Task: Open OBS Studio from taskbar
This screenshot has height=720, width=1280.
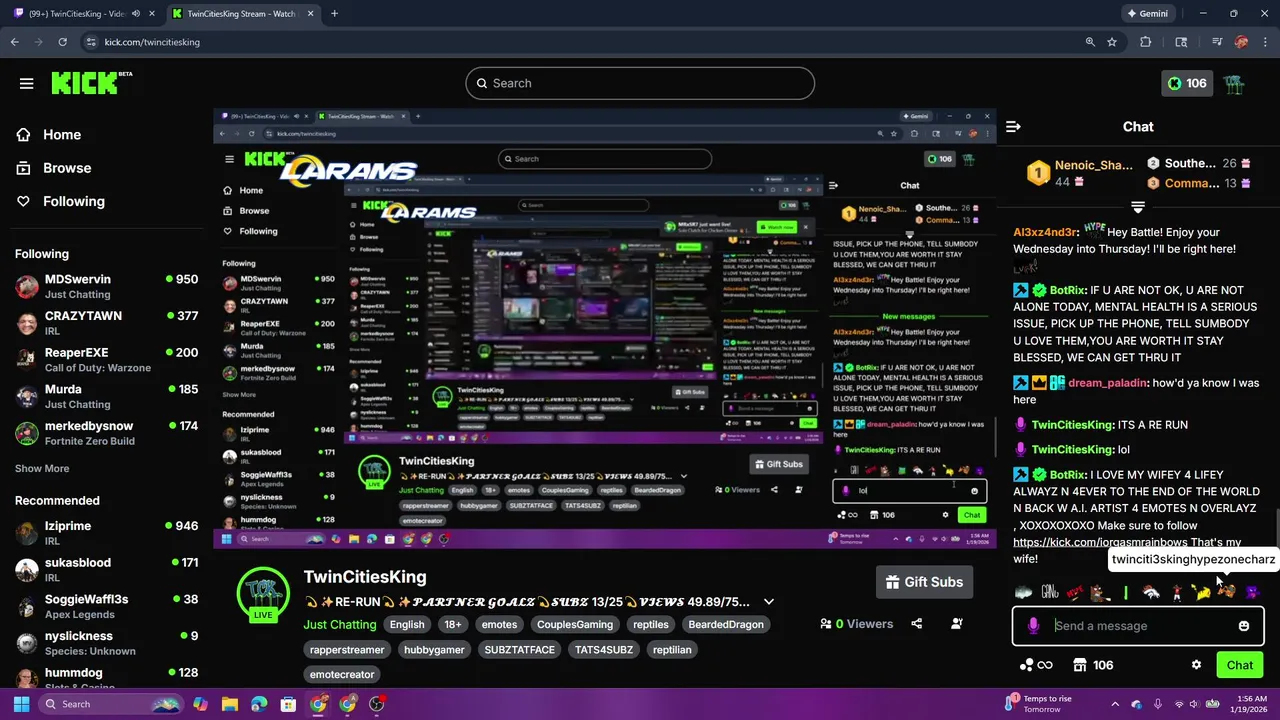Action: (377, 704)
